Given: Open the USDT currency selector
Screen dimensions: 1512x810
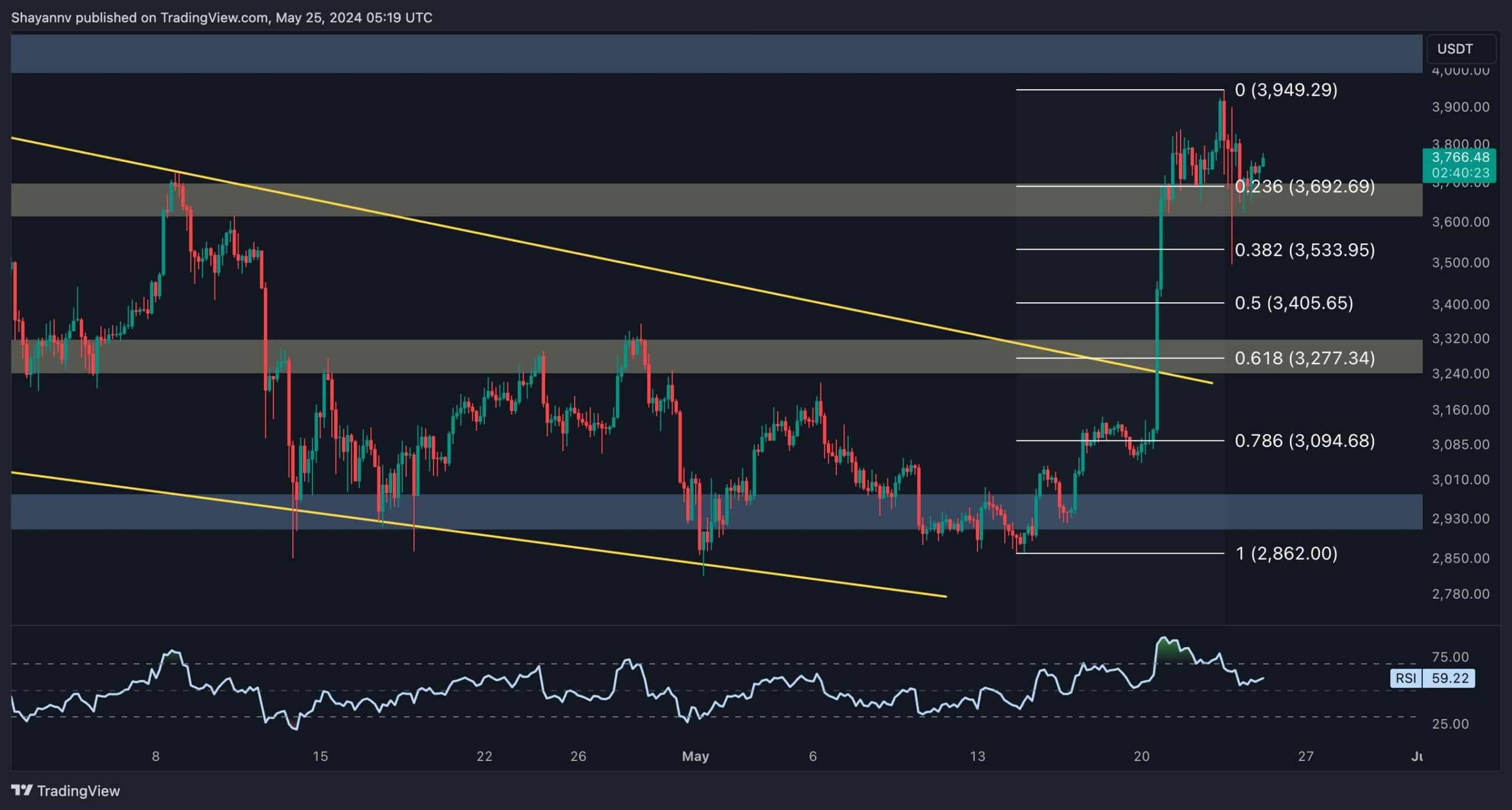Looking at the screenshot, I should 1461,48.
